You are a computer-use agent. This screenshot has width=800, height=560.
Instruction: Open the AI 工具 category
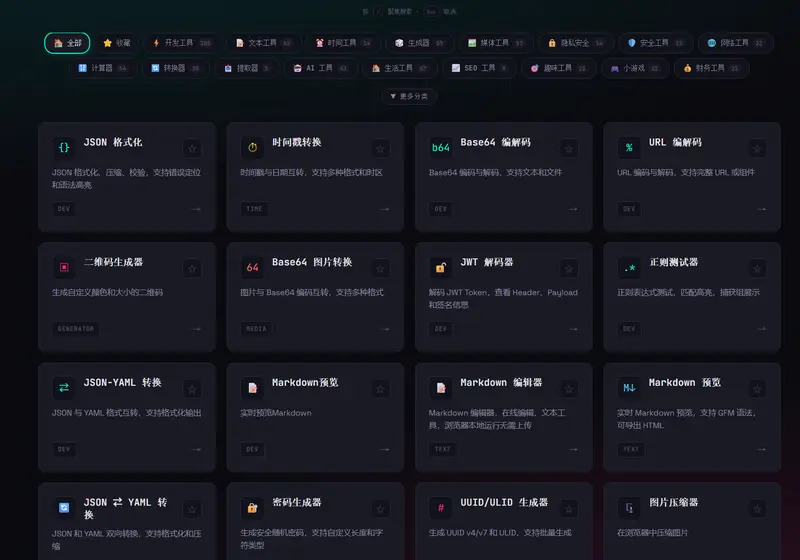tap(320, 68)
